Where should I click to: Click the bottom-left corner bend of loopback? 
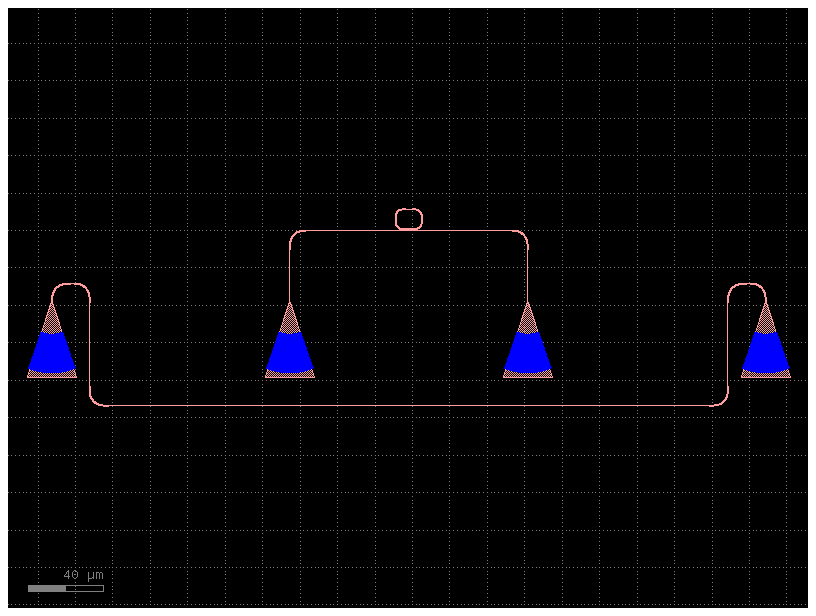(95, 401)
